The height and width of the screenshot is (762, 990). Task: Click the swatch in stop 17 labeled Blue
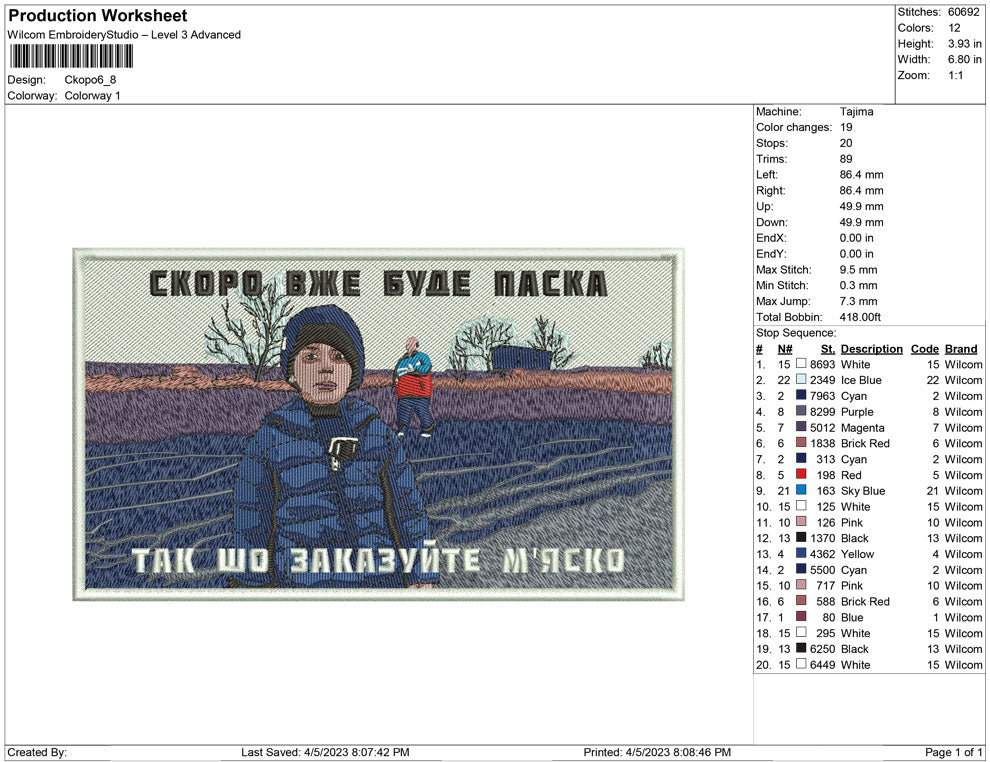[801, 617]
